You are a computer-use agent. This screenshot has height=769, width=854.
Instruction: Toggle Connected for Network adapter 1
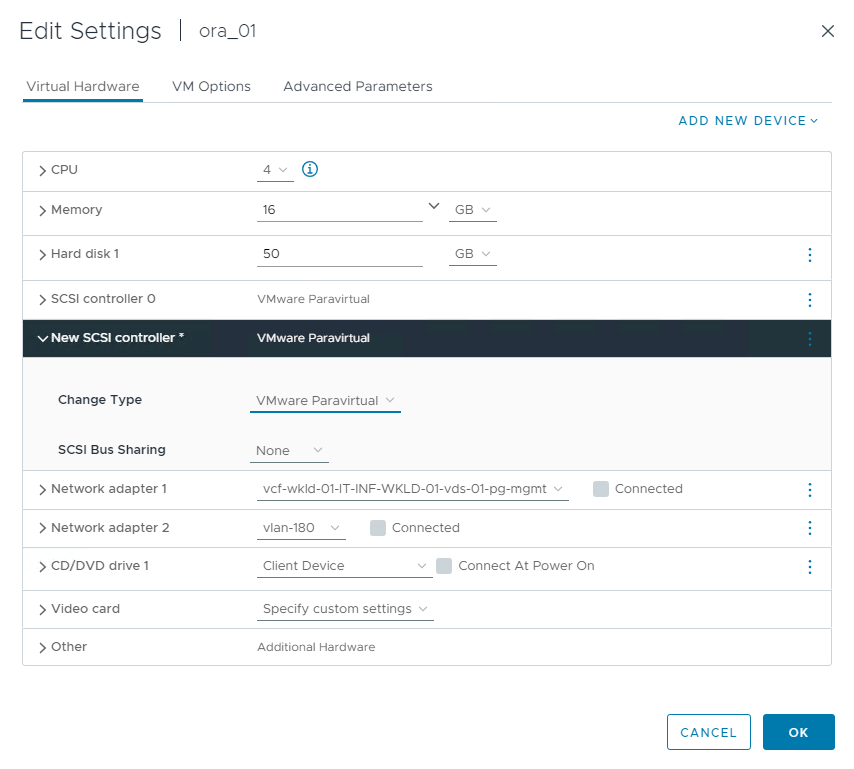point(601,489)
